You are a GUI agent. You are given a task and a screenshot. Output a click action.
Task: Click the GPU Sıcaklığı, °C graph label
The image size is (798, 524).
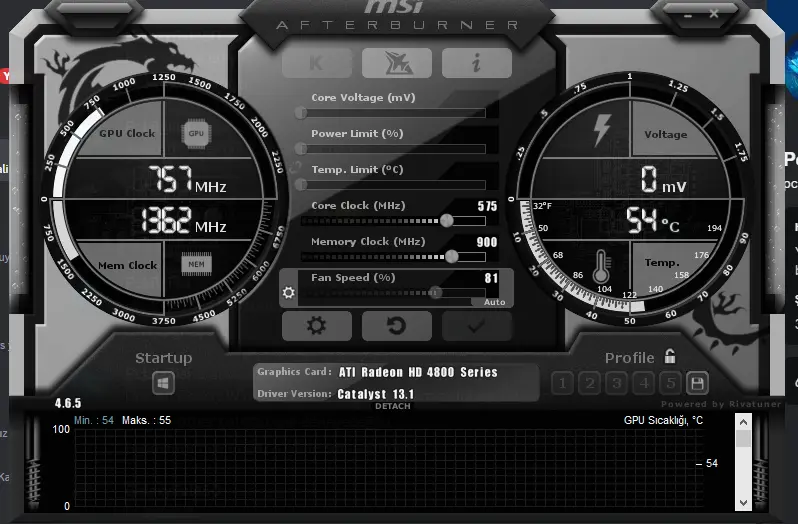point(663,420)
